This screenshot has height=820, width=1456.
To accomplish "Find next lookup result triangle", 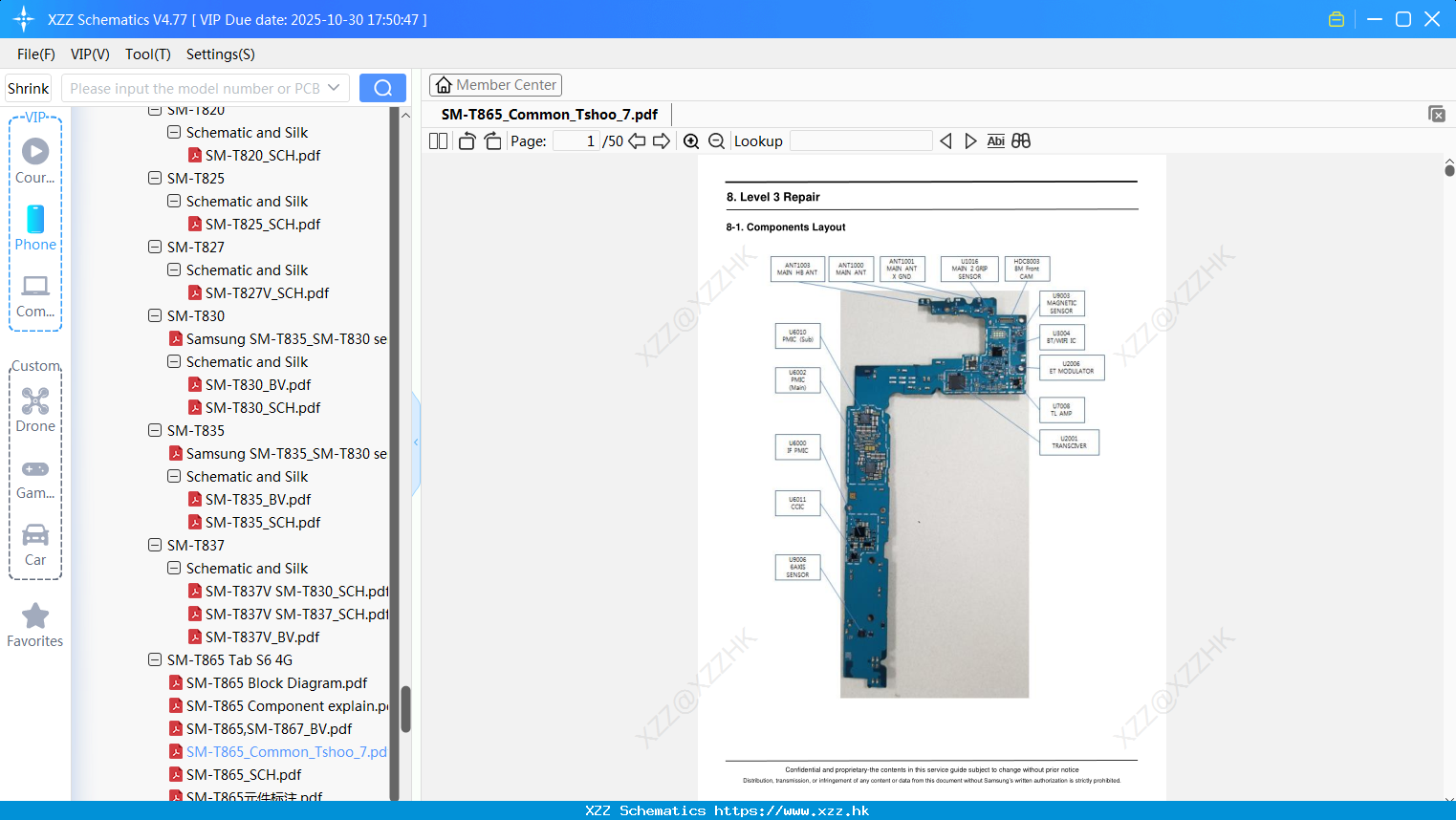I will pyautogui.click(x=970, y=140).
